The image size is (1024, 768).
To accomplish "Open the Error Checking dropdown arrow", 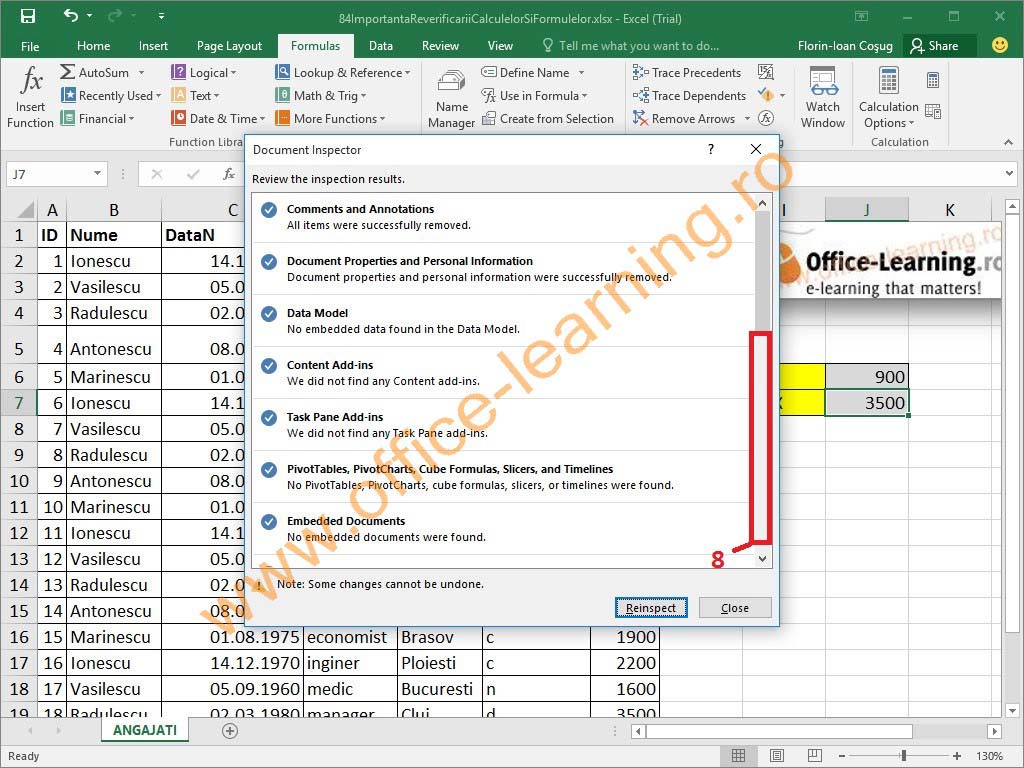I will click(x=782, y=95).
